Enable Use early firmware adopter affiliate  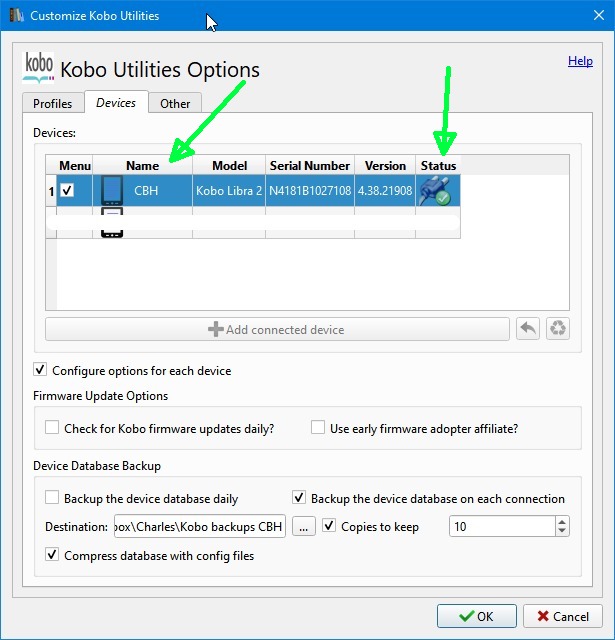318,428
